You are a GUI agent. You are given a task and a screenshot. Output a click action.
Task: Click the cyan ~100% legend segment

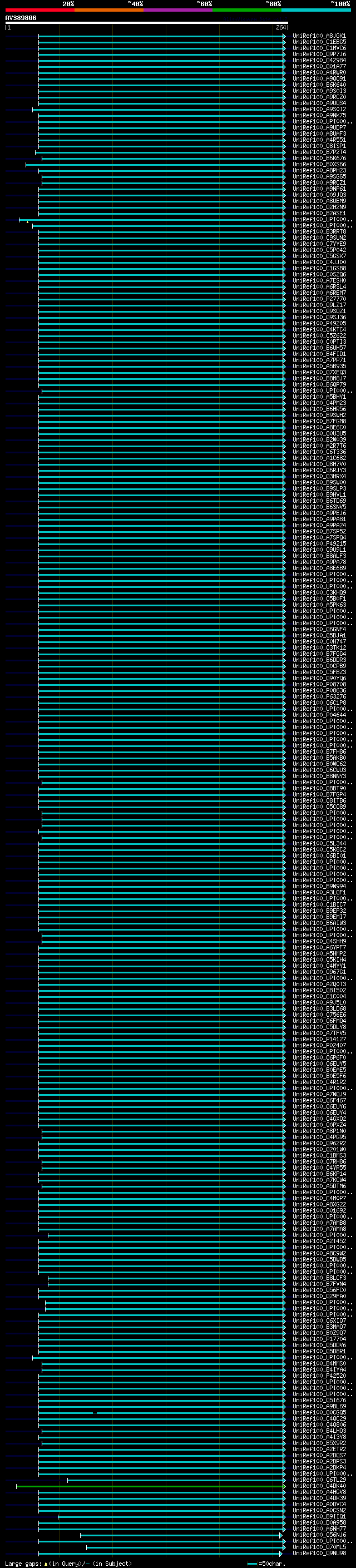[316, 10]
